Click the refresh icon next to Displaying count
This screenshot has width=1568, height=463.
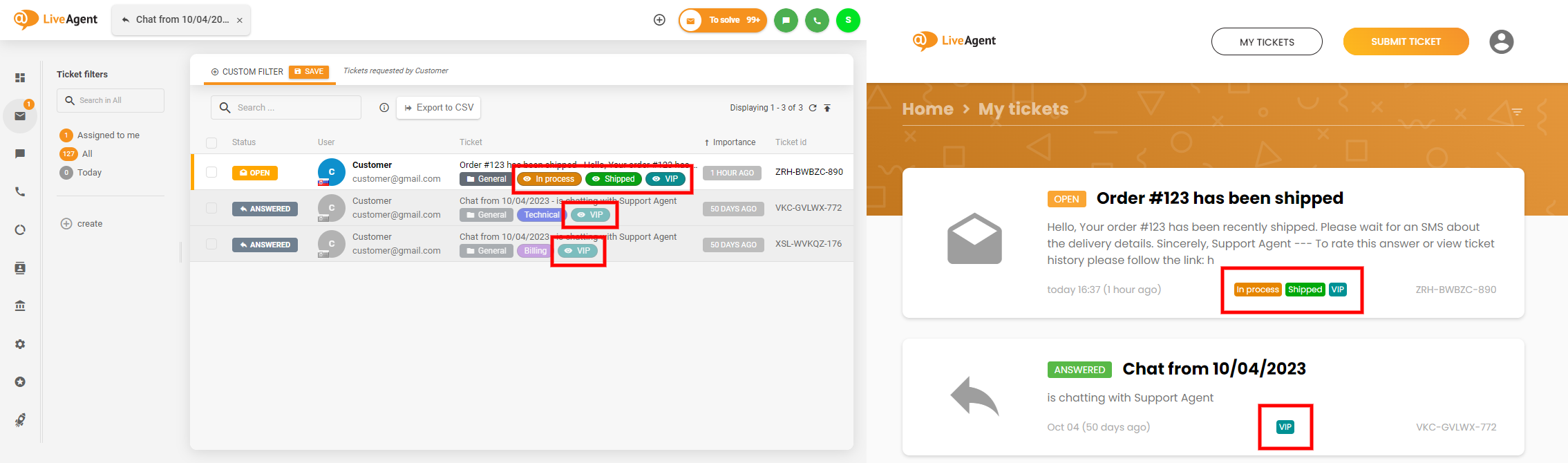[x=813, y=108]
